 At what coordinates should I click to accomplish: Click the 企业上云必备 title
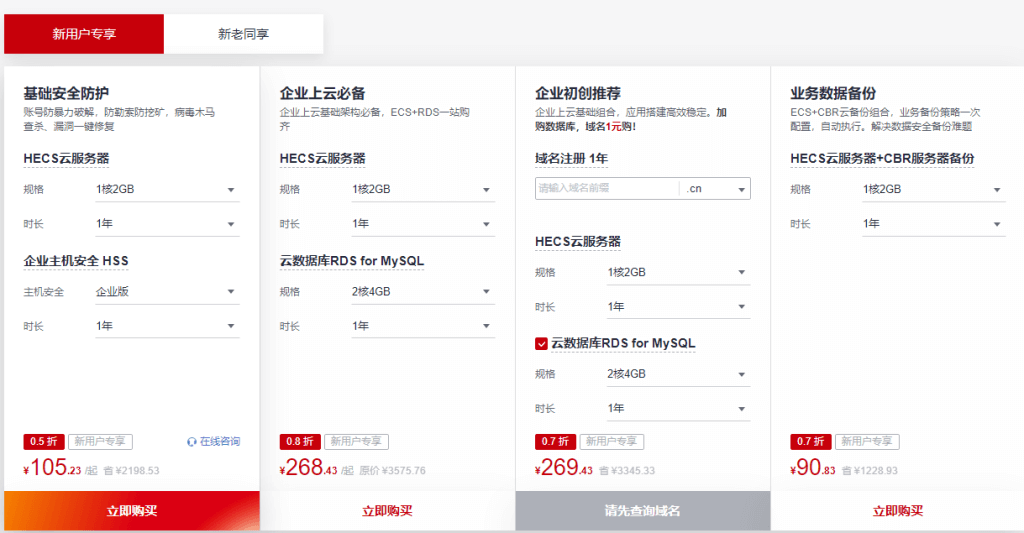coord(322,93)
